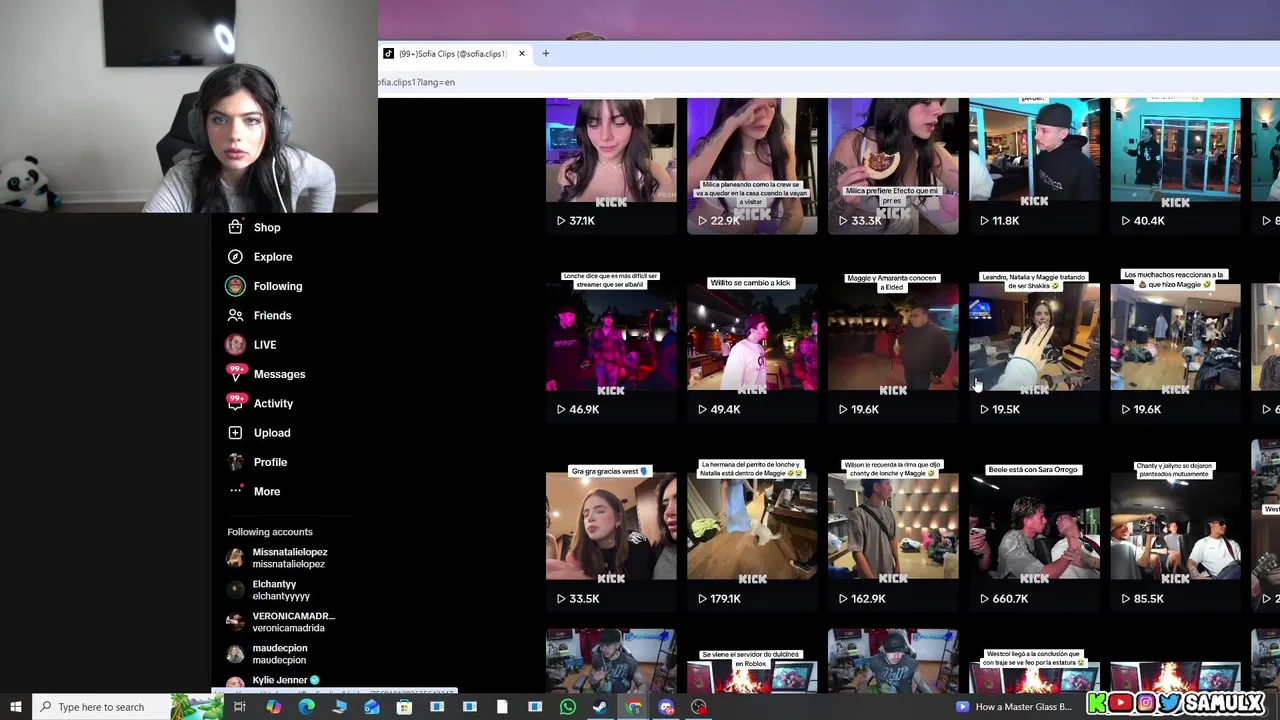The width and height of the screenshot is (1280, 720).
Task: Click the Windows Start button
Action: pyautogui.click(x=16, y=707)
